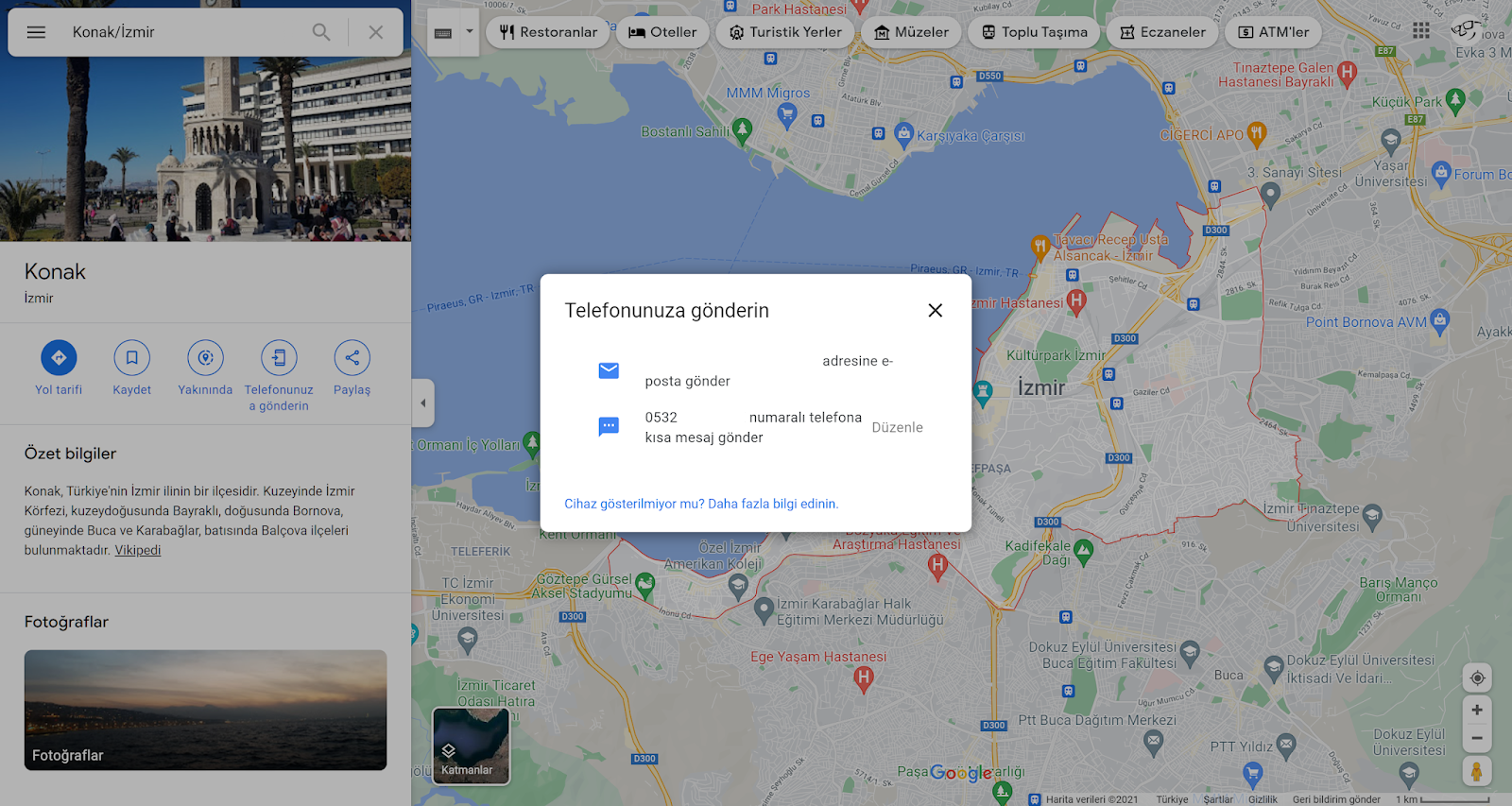
Task: Click the Bostanlı Sahili park pin
Action: tap(743, 130)
